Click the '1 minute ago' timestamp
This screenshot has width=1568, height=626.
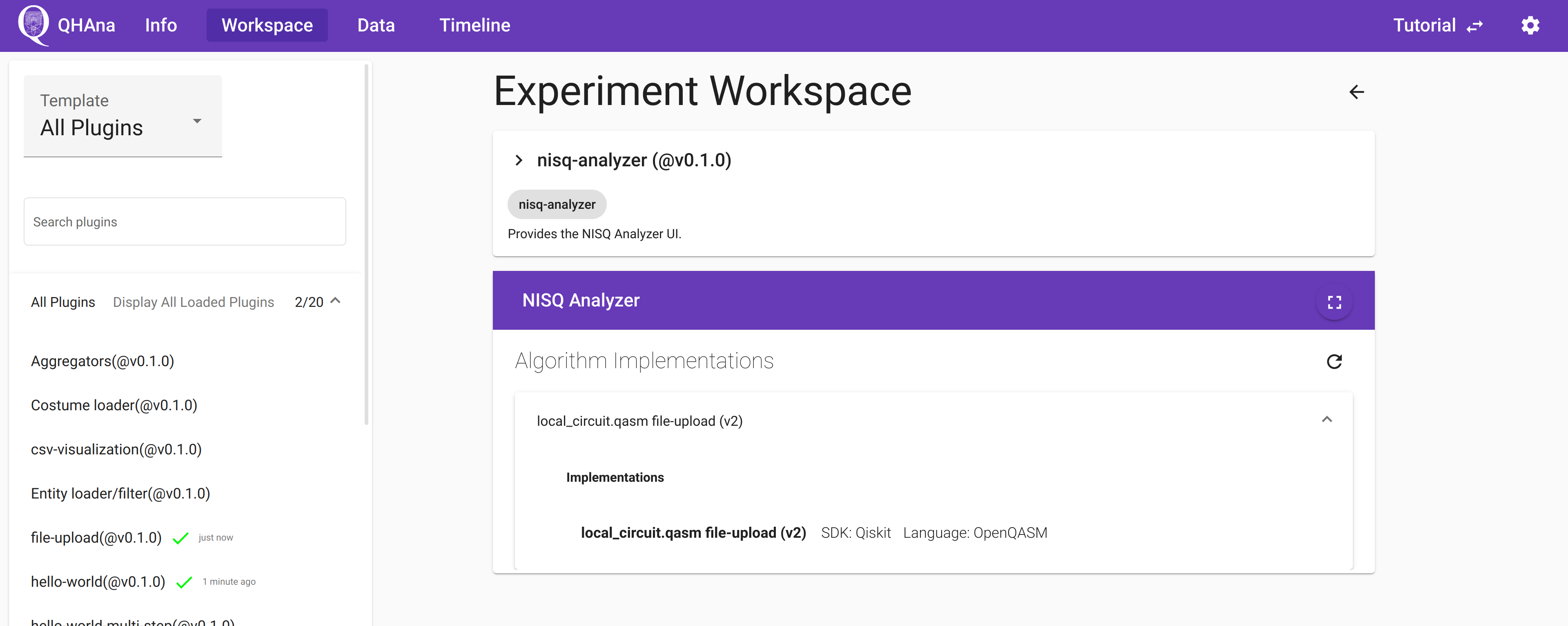(x=229, y=582)
